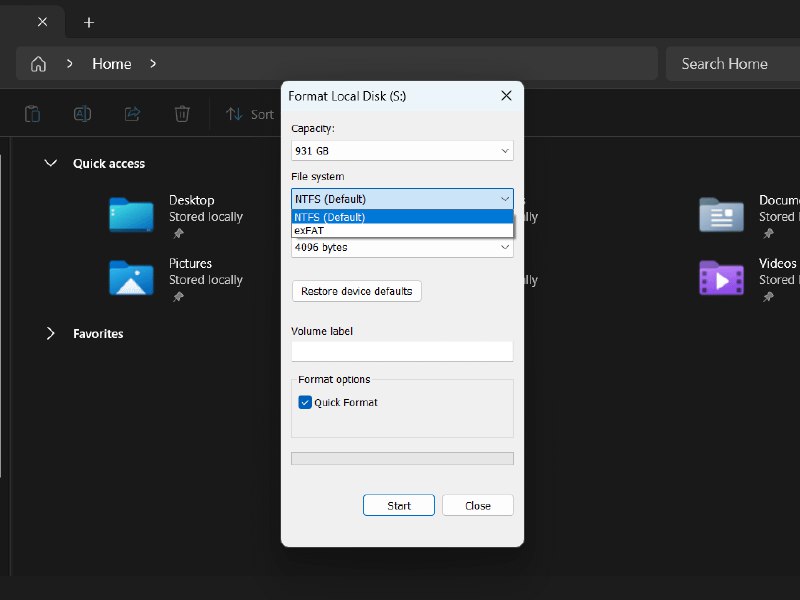Click the Favorites heading
The width and height of the screenshot is (800, 600).
coord(98,334)
